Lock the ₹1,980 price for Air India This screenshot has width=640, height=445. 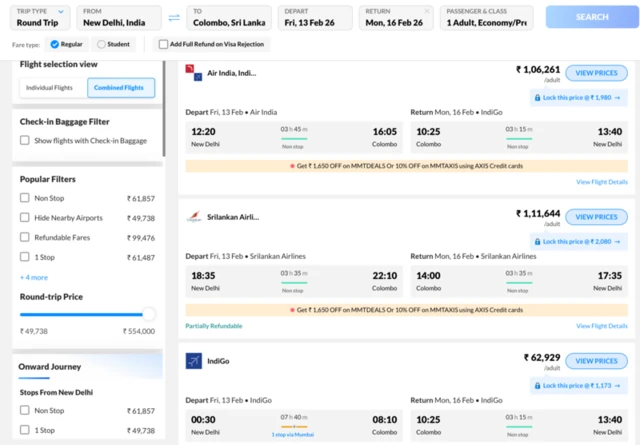click(x=580, y=97)
